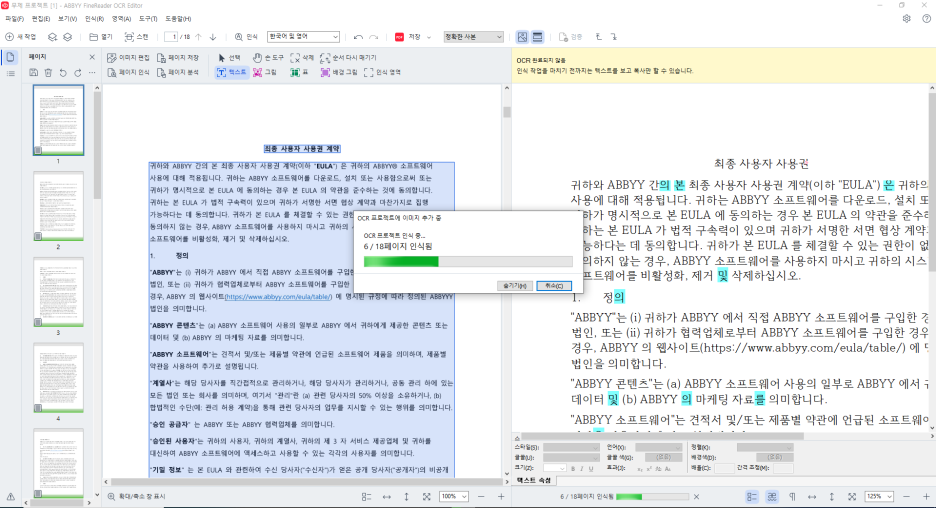Open the 125% zoom dropdown in text pane
Image resolution: width=936 pixels, height=508 pixels.
(879, 497)
